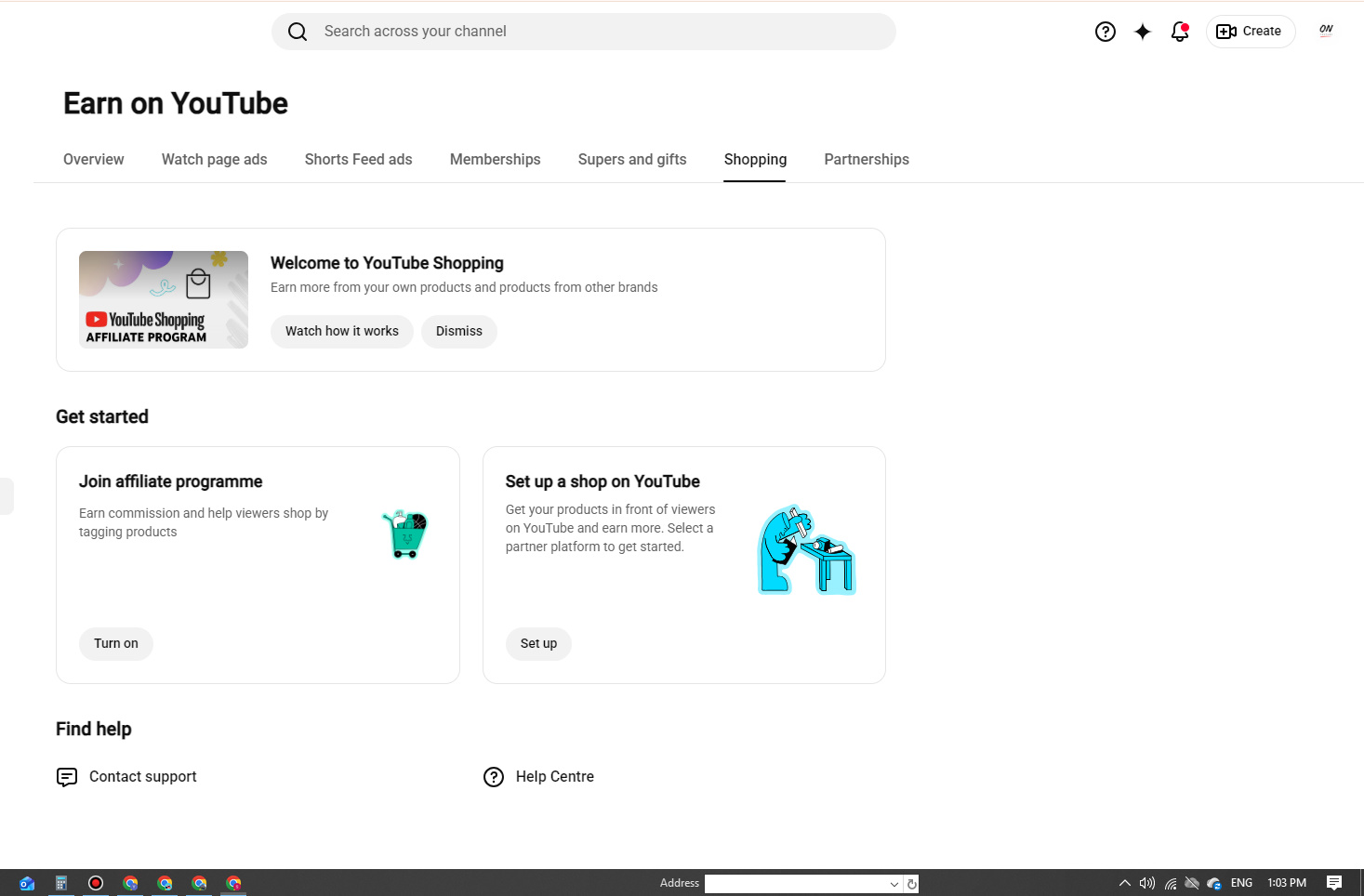Click Set up for shop on YouTube

coord(539,644)
